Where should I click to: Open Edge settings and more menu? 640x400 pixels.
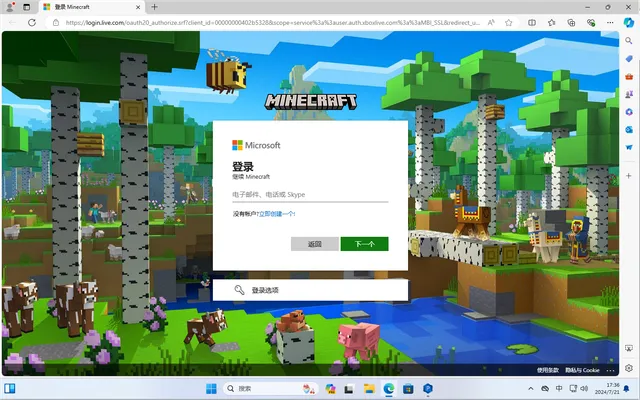pos(610,22)
